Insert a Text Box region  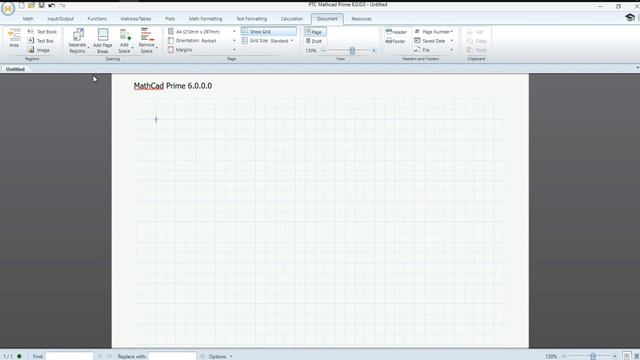tap(40, 41)
